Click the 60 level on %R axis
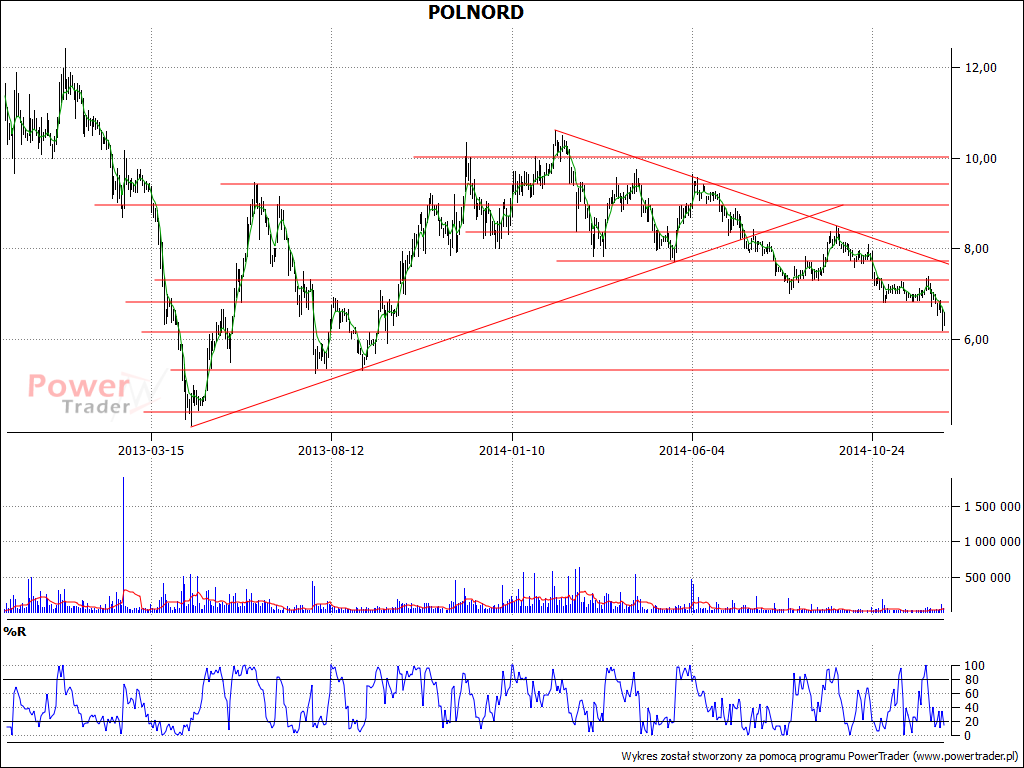1024x768 pixels. 974,694
